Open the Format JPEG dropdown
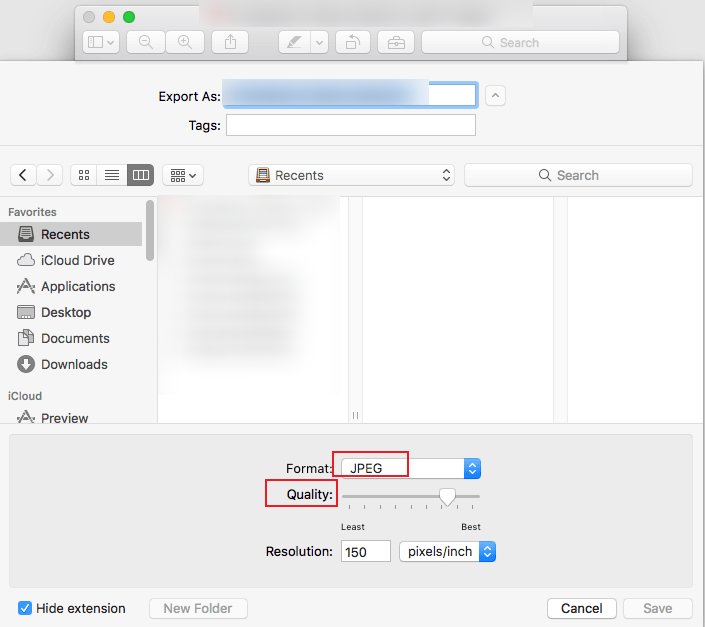705x627 pixels. pyautogui.click(x=411, y=468)
